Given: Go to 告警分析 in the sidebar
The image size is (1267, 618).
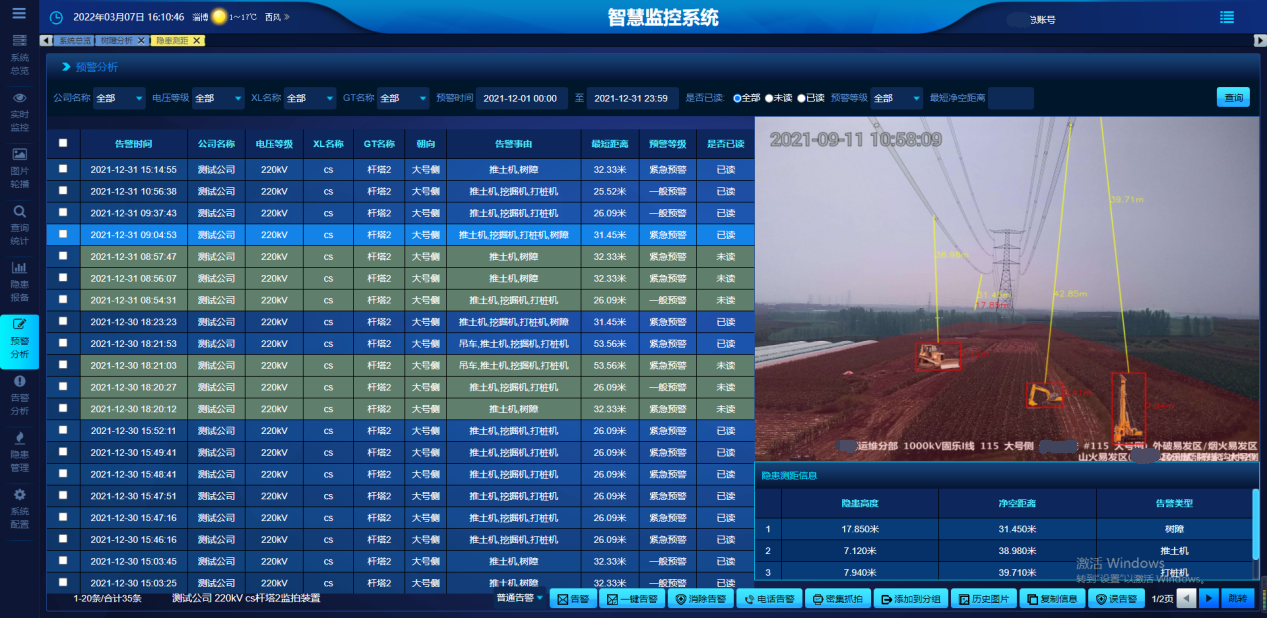Looking at the screenshot, I should tap(19, 382).
